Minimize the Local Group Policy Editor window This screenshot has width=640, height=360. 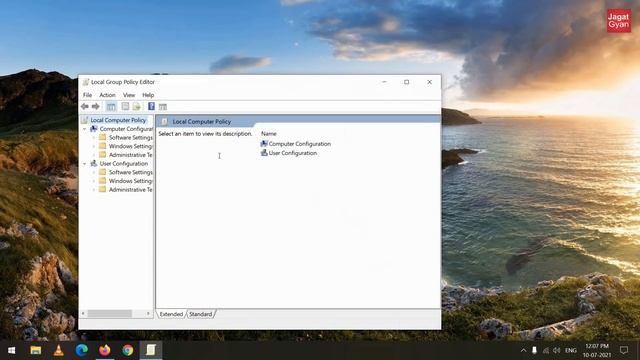[x=384, y=82]
